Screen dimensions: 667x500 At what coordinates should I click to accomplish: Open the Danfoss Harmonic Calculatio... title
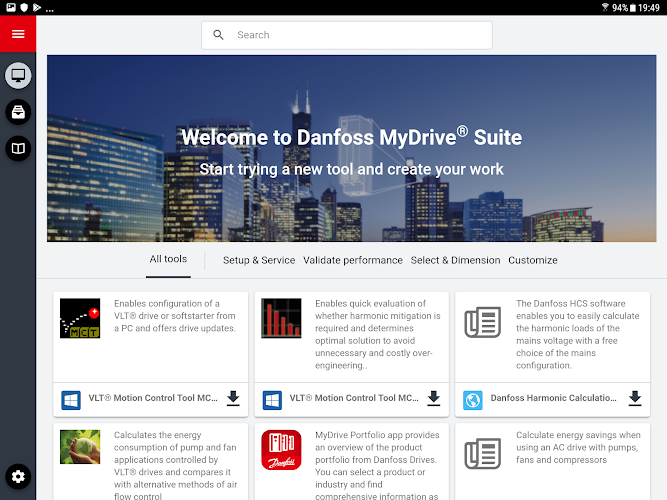click(553, 398)
